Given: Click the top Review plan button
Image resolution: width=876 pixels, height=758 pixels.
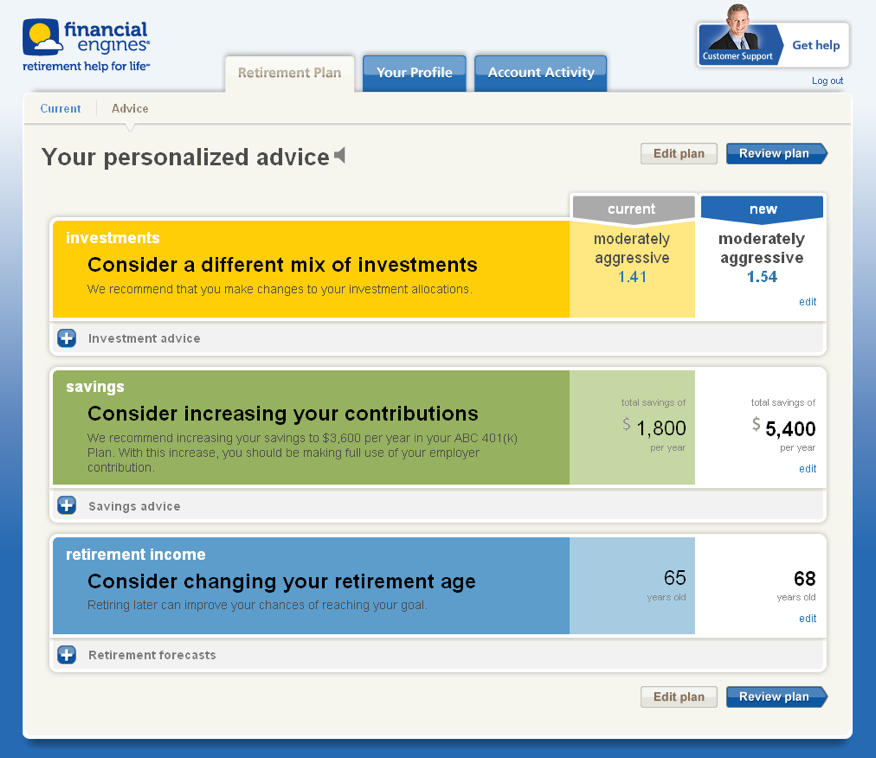Looking at the screenshot, I should point(777,154).
